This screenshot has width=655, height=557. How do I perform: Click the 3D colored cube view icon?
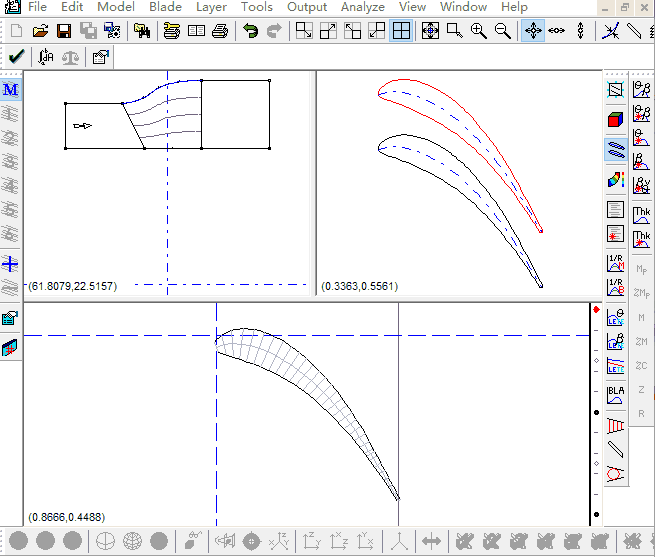[616, 120]
